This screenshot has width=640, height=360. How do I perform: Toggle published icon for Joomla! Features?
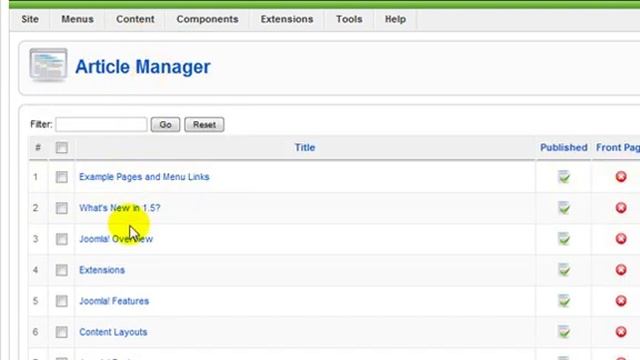click(564, 301)
